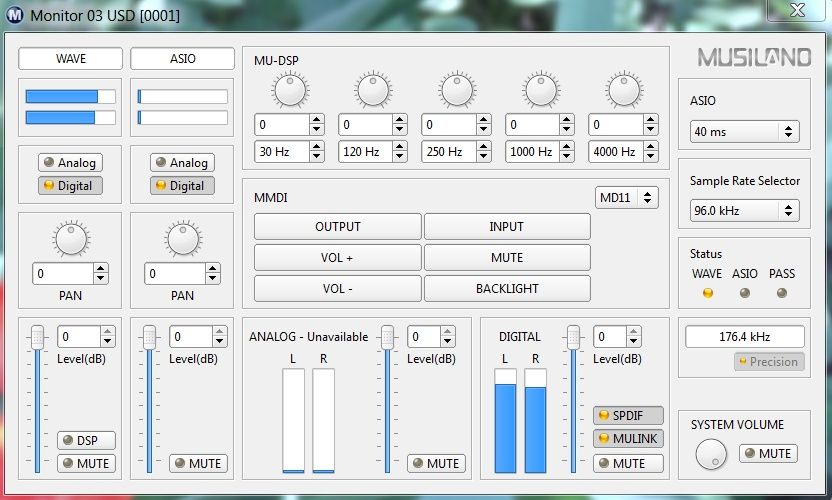Click the 120 Hz band gain knob
This screenshot has height=500, width=832.
coord(373,90)
